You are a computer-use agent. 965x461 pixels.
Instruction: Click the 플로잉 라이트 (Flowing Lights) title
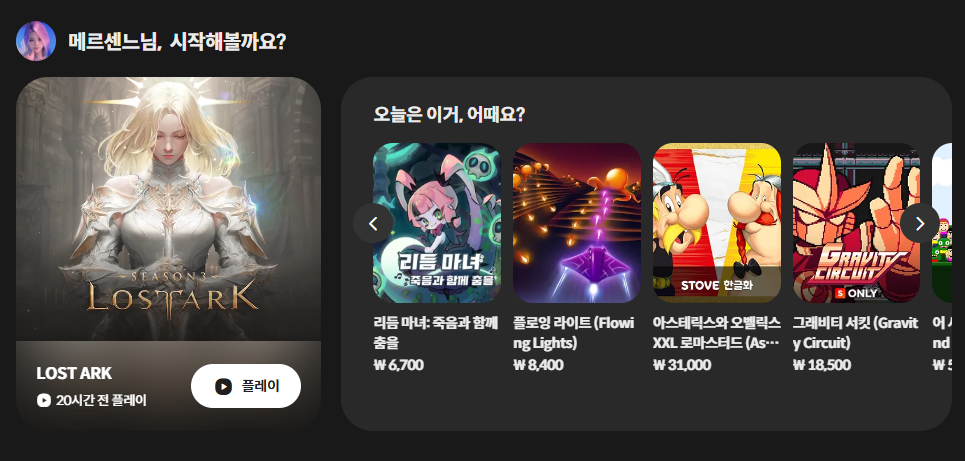(574, 332)
